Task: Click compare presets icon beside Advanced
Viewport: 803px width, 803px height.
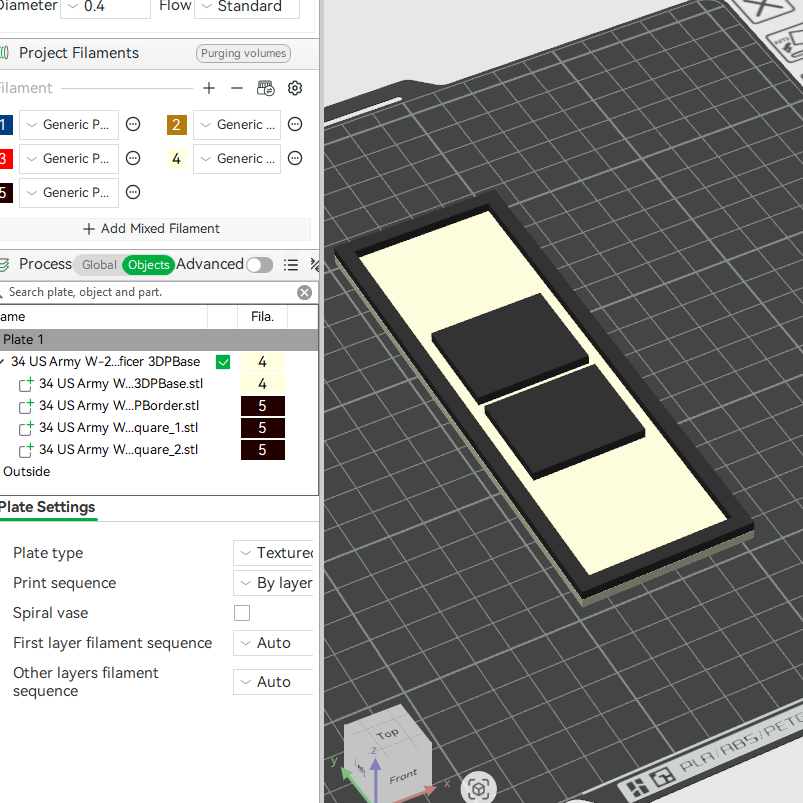Action: (x=314, y=265)
